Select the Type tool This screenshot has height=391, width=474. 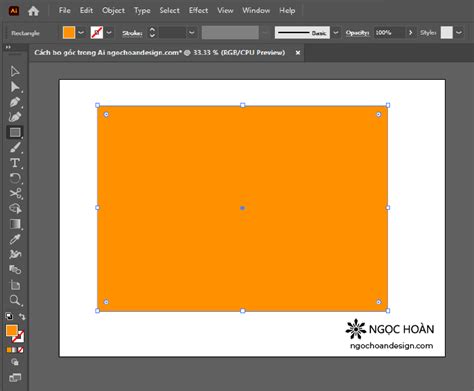click(x=15, y=163)
